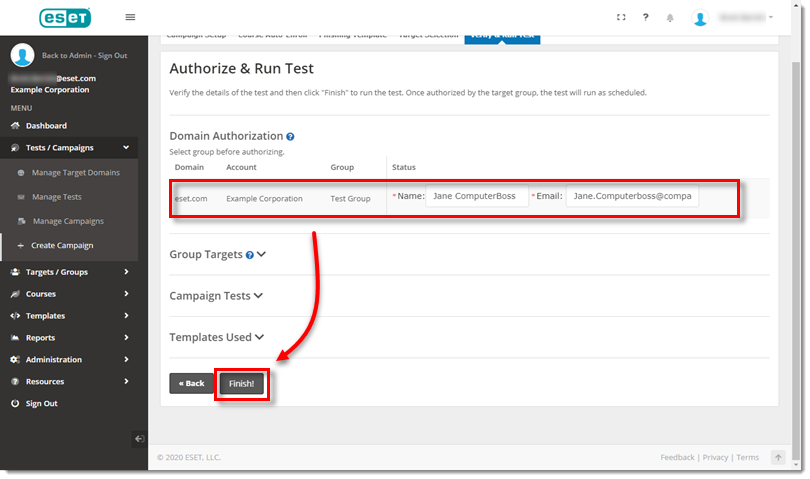Screen dimensions: 810x479
Task: Open help question mark icon in header
Action: coord(645,17)
